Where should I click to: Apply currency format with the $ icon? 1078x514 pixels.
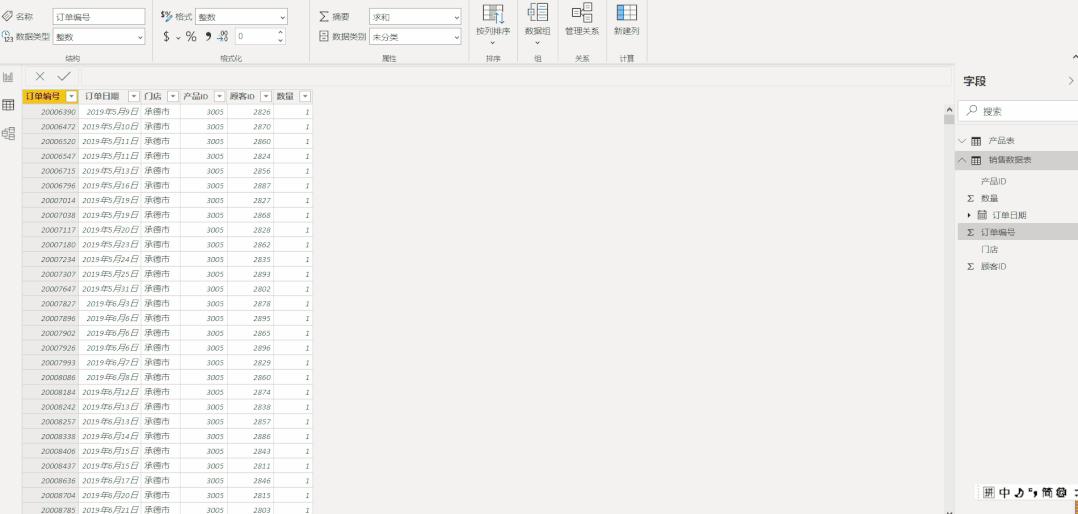[166, 36]
